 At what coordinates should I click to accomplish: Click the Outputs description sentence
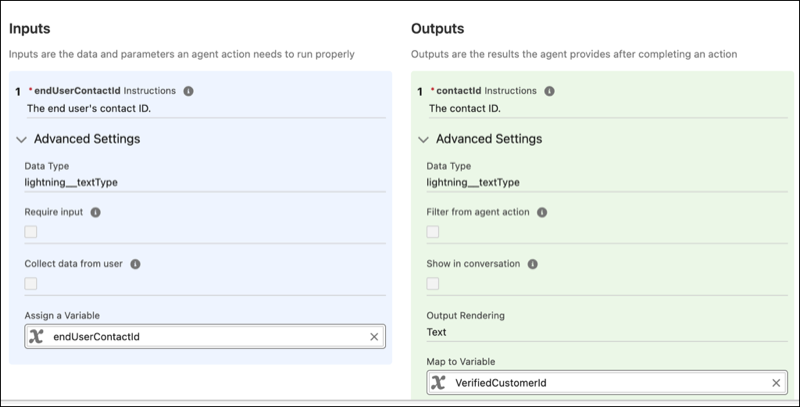tap(574, 54)
